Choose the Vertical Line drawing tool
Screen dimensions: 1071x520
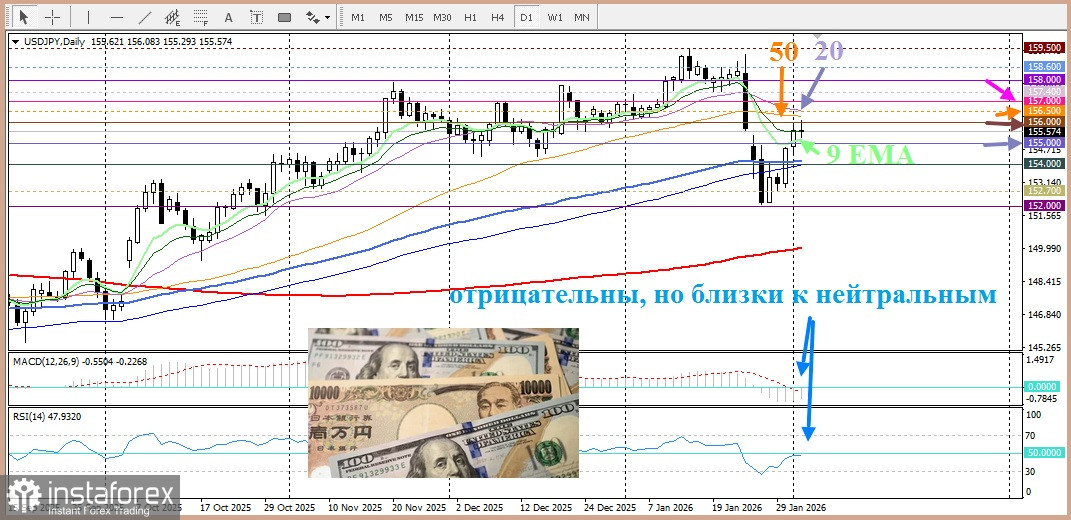click(89, 17)
